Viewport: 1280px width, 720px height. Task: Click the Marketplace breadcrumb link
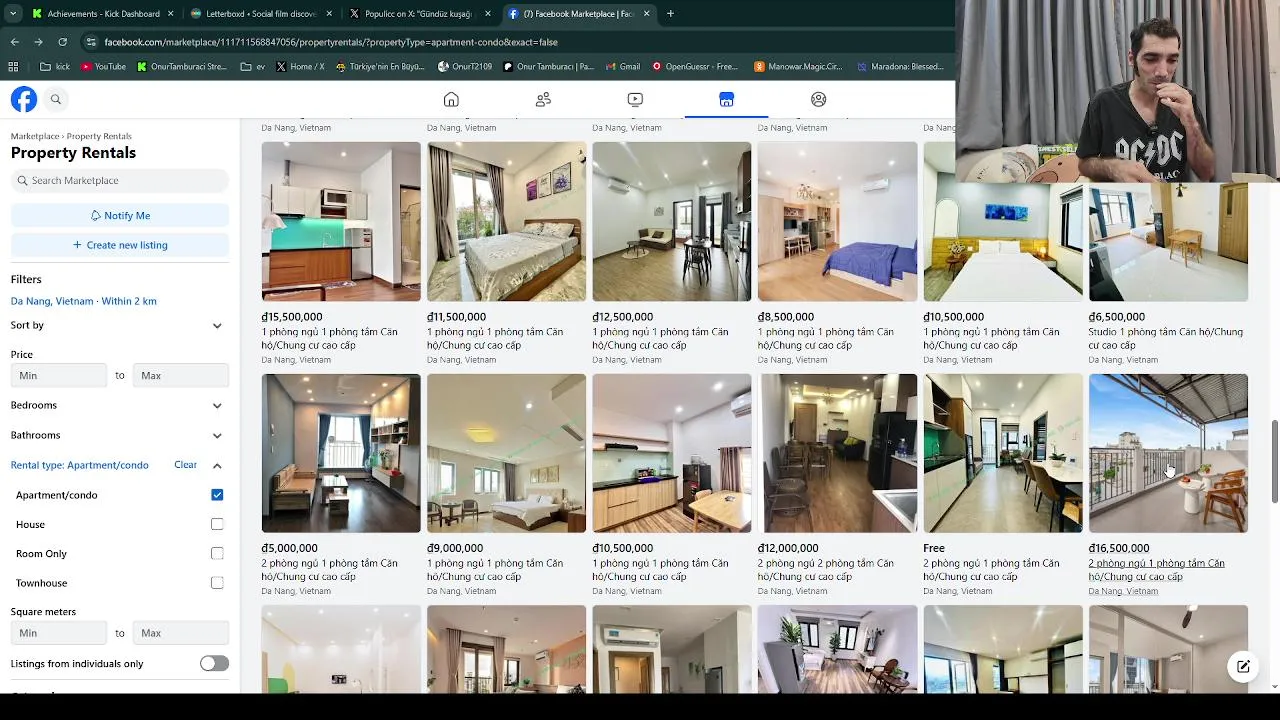tap(35, 136)
